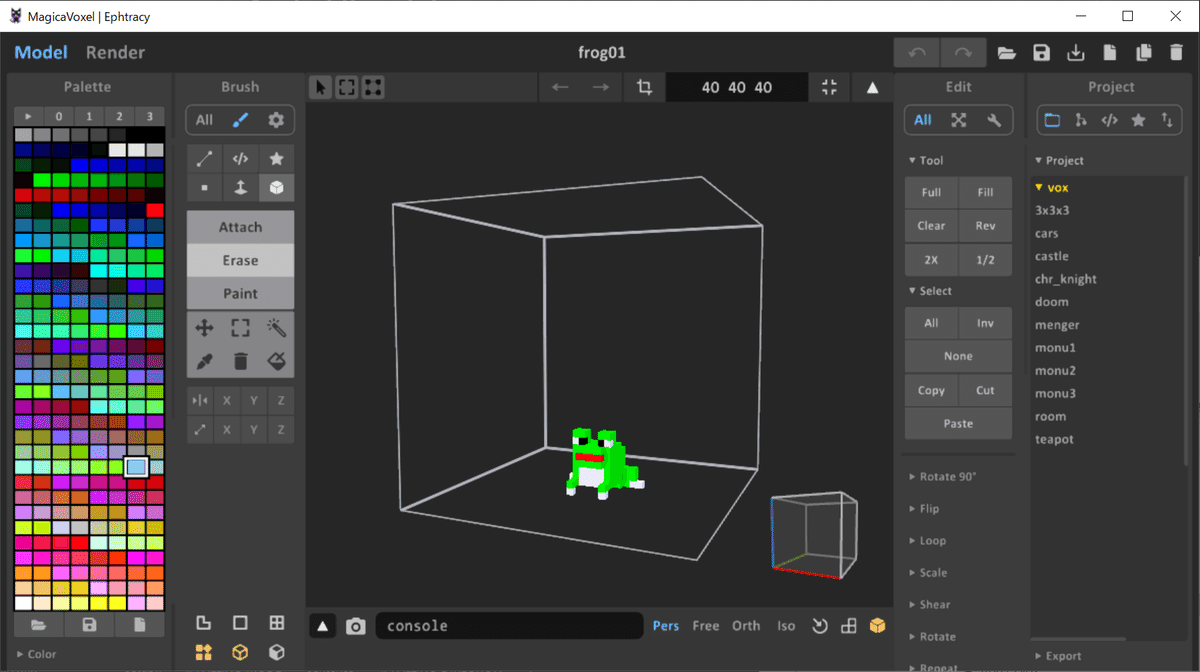Enable Iso view mode
Image resolution: width=1200 pixels, height=672 pixels.
point(786,625)
